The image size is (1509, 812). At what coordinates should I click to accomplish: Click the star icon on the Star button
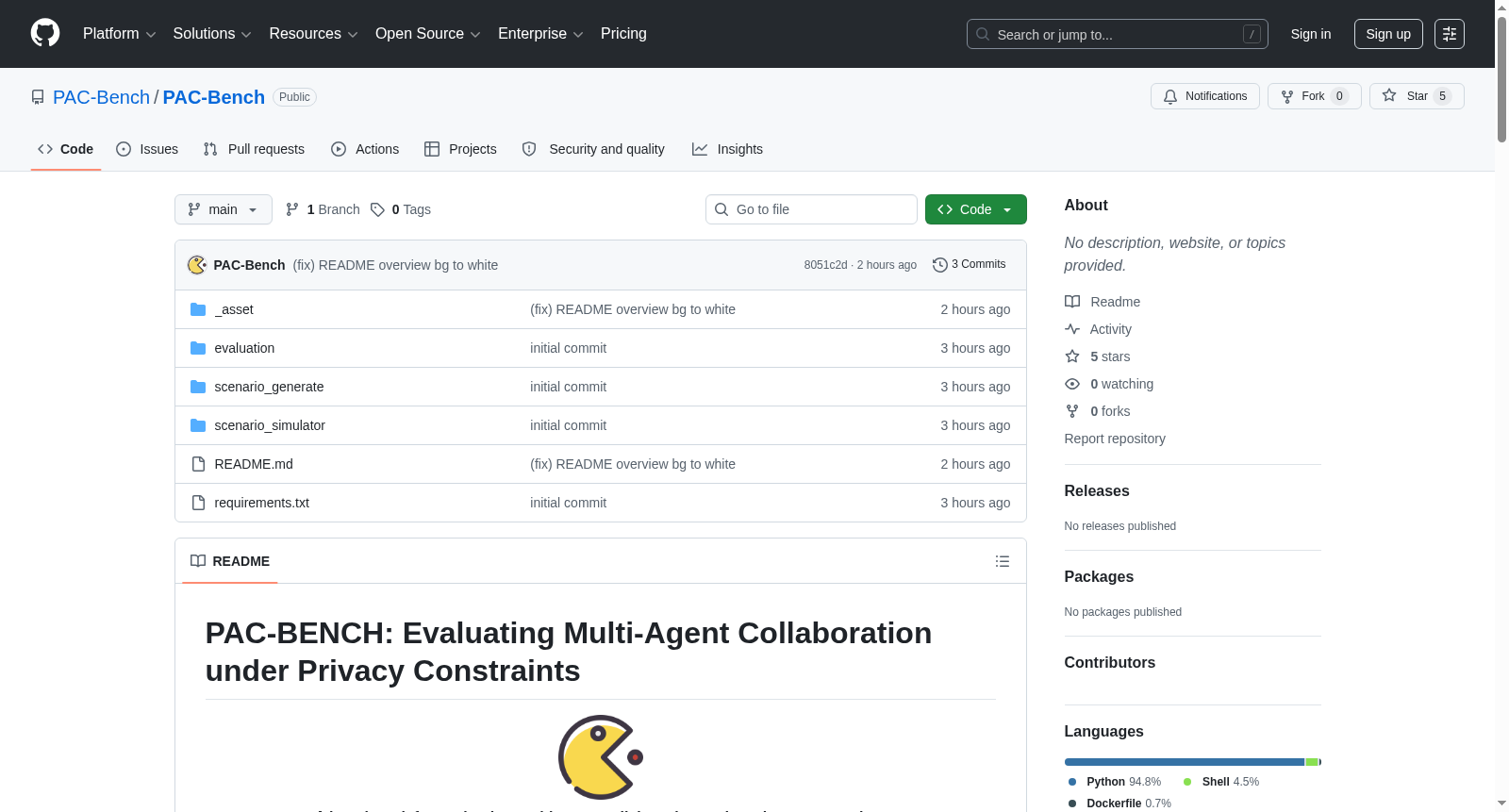click(1389, 95)
